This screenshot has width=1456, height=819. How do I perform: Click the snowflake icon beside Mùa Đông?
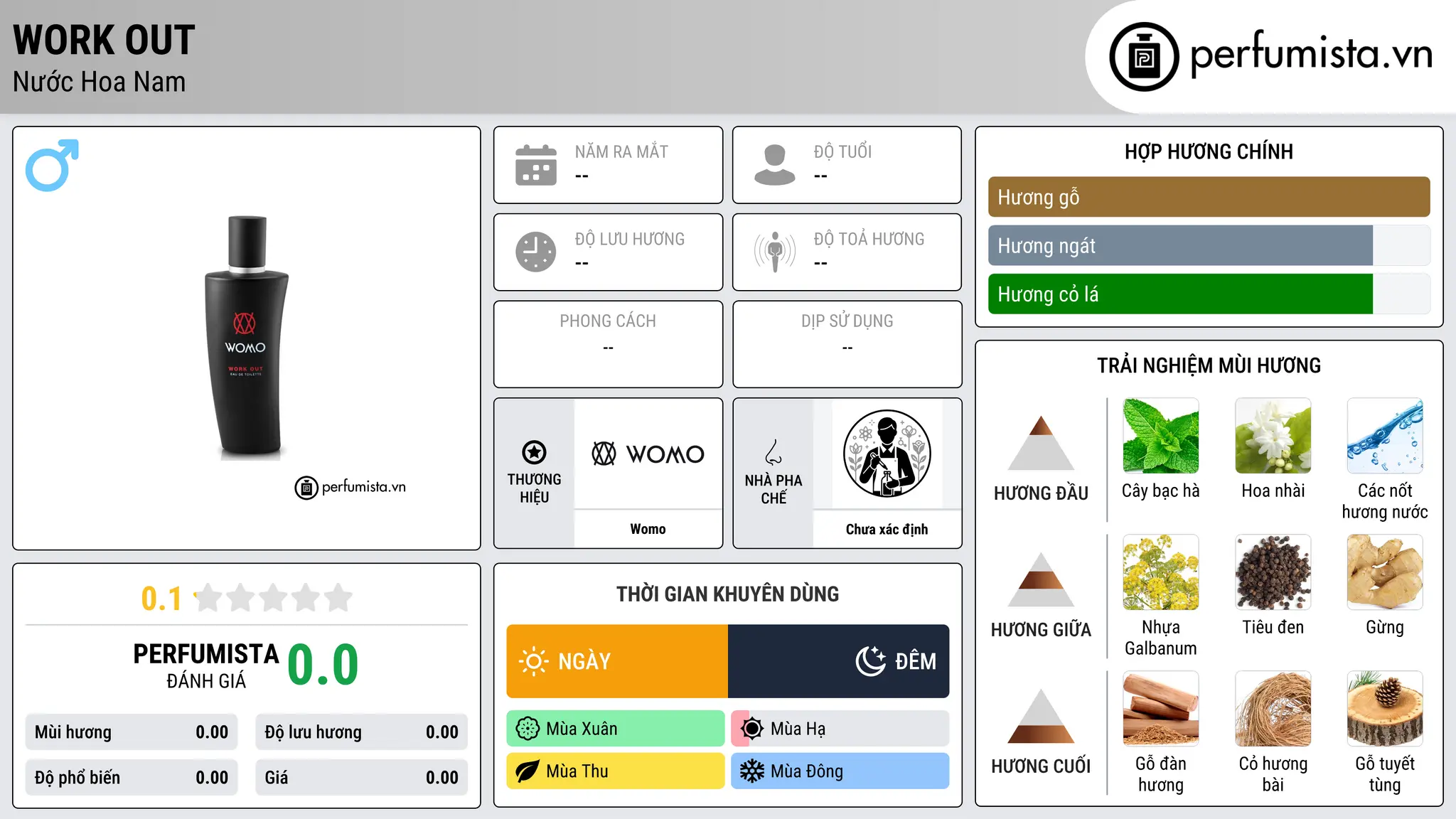(x=752, y=771)
